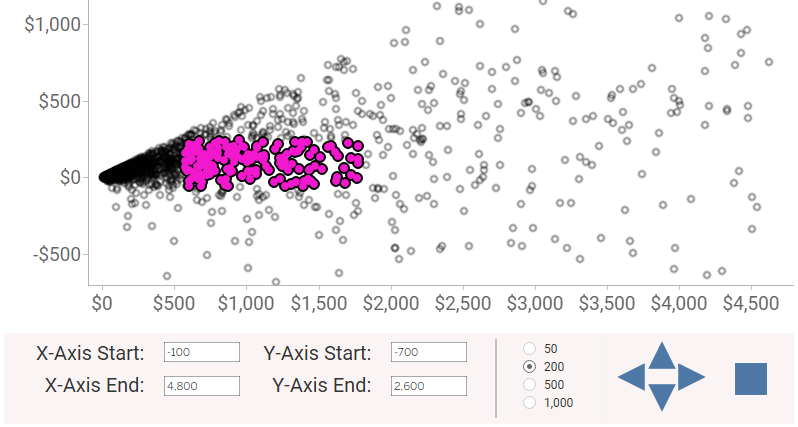Image resolution: width=798 pixels, height=427 pixels.
Task: Click the Y-Axis End input field
Action: click(x=429, y=385)
